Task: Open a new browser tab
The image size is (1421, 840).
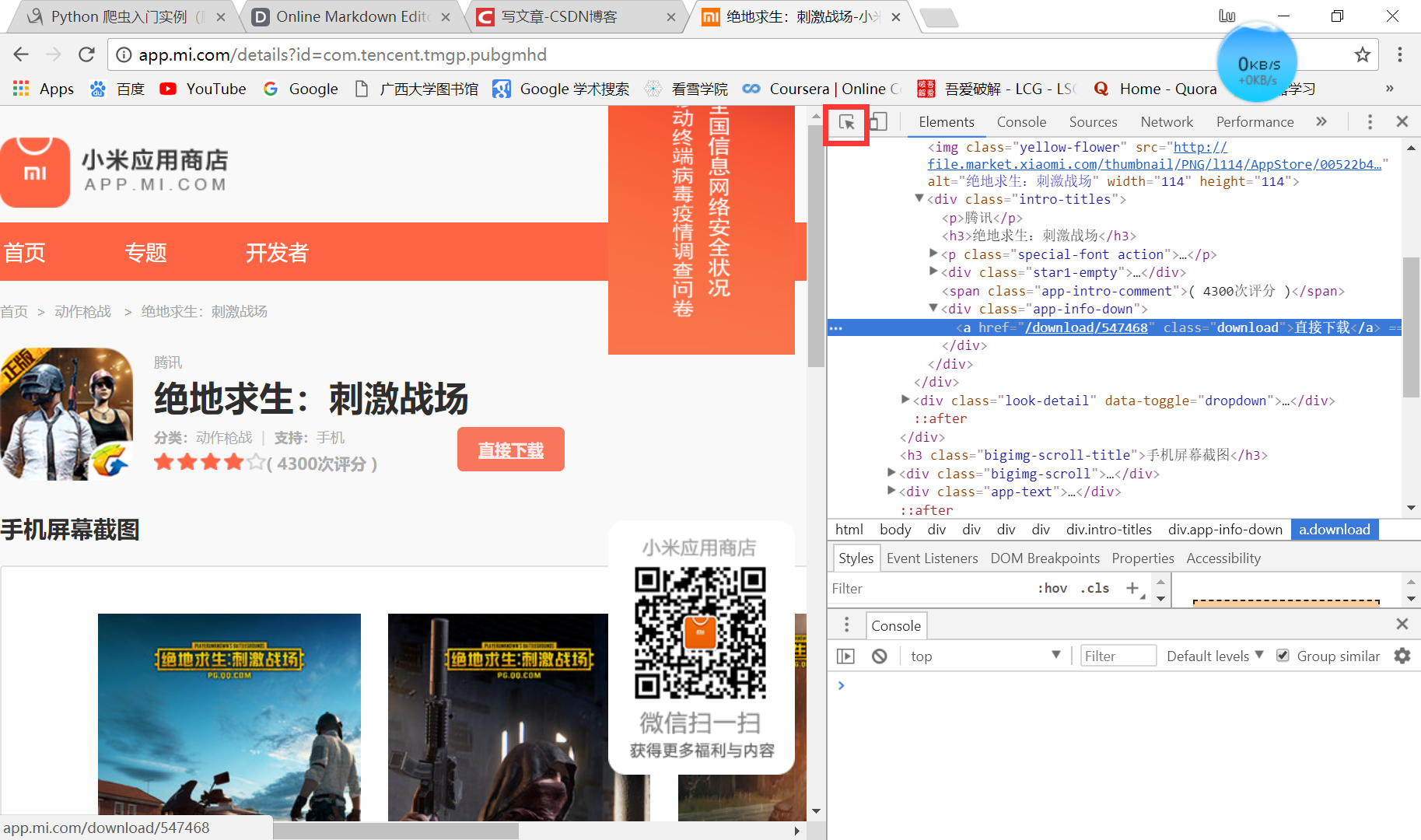Action: pos(939,17)
